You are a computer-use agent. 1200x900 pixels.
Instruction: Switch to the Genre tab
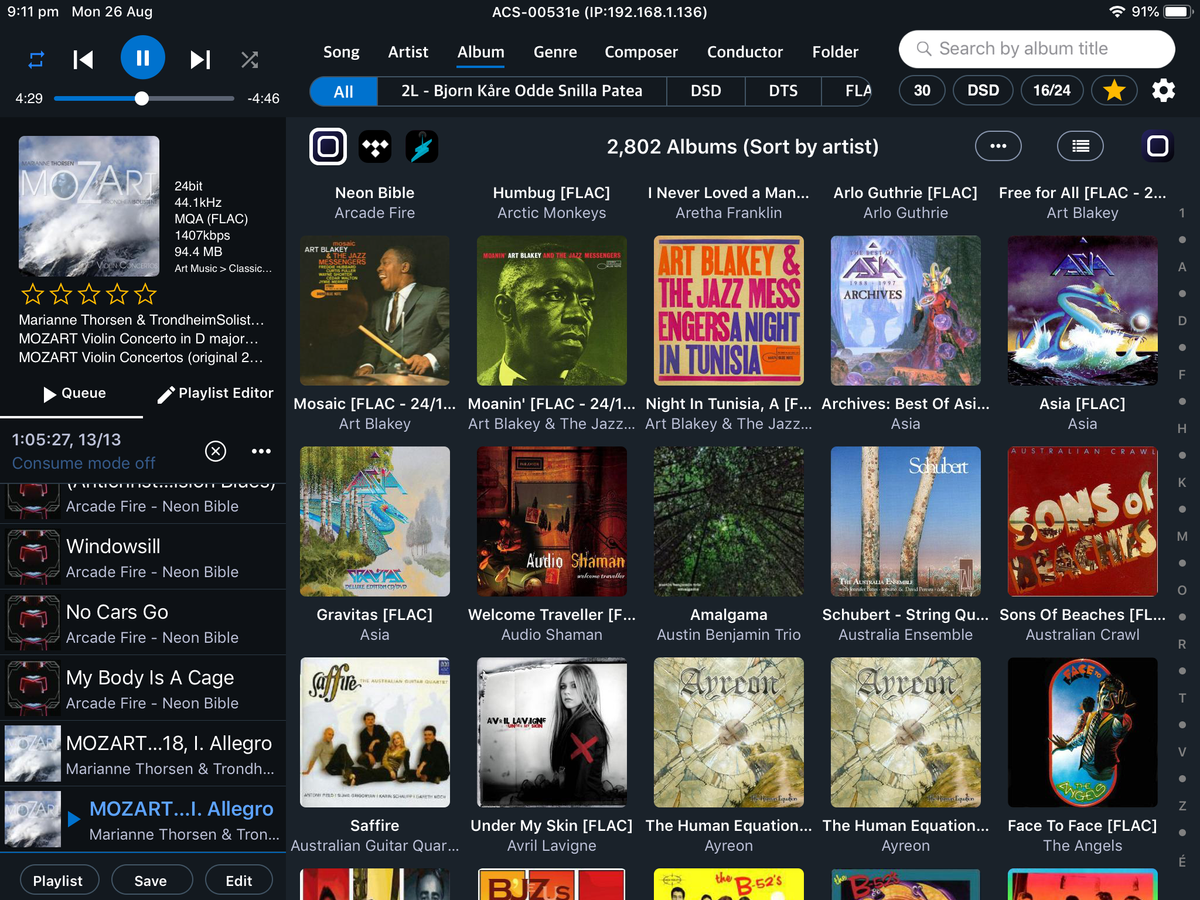click(x=555, y=52)
